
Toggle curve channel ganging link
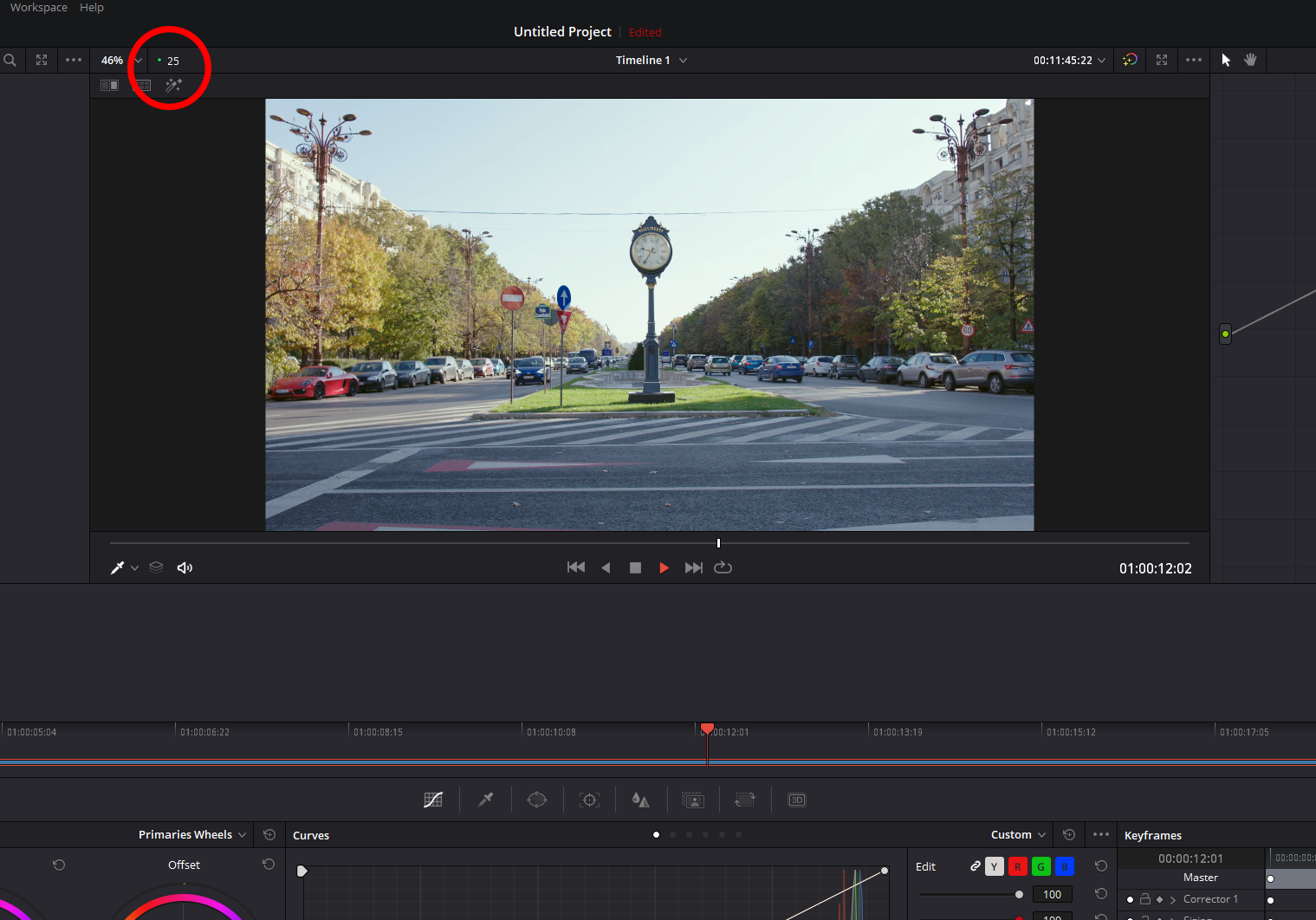point(976,866)
